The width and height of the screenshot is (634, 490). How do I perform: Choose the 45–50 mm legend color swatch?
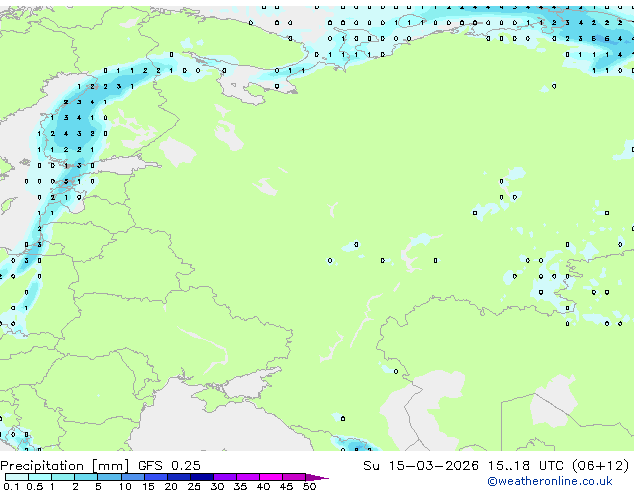(294, 477)
